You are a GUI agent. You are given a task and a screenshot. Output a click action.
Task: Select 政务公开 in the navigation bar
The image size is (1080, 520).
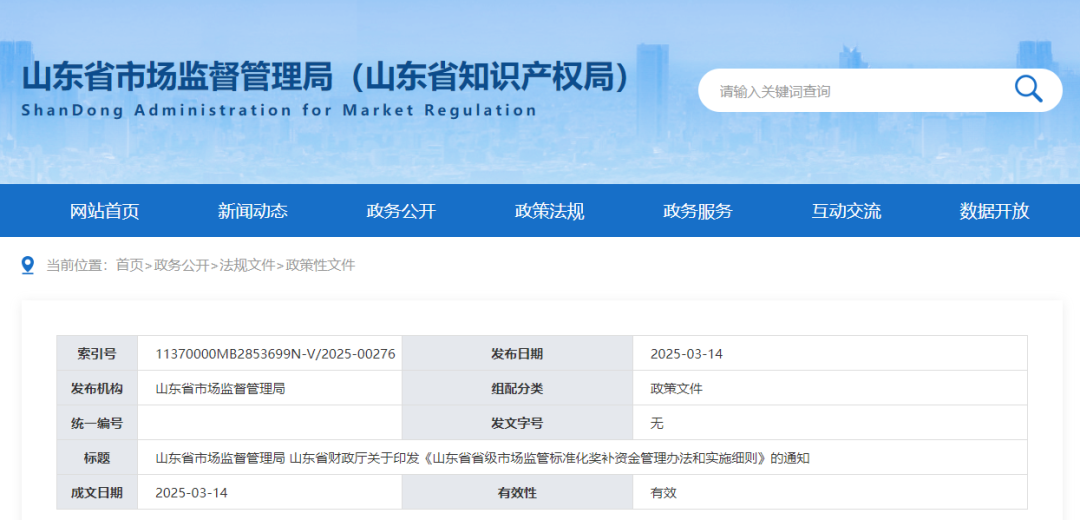[x=401, y=211]
